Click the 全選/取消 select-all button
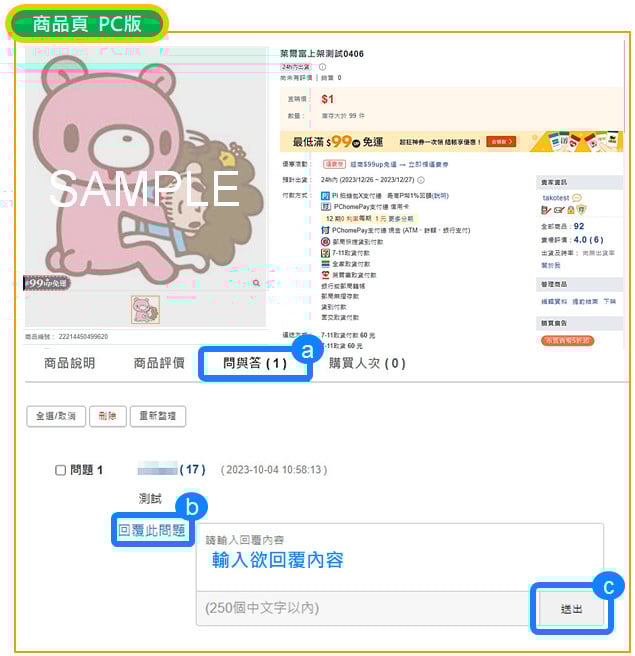The width and height of the screenshot is (635, 656). (x=56, y=416)
